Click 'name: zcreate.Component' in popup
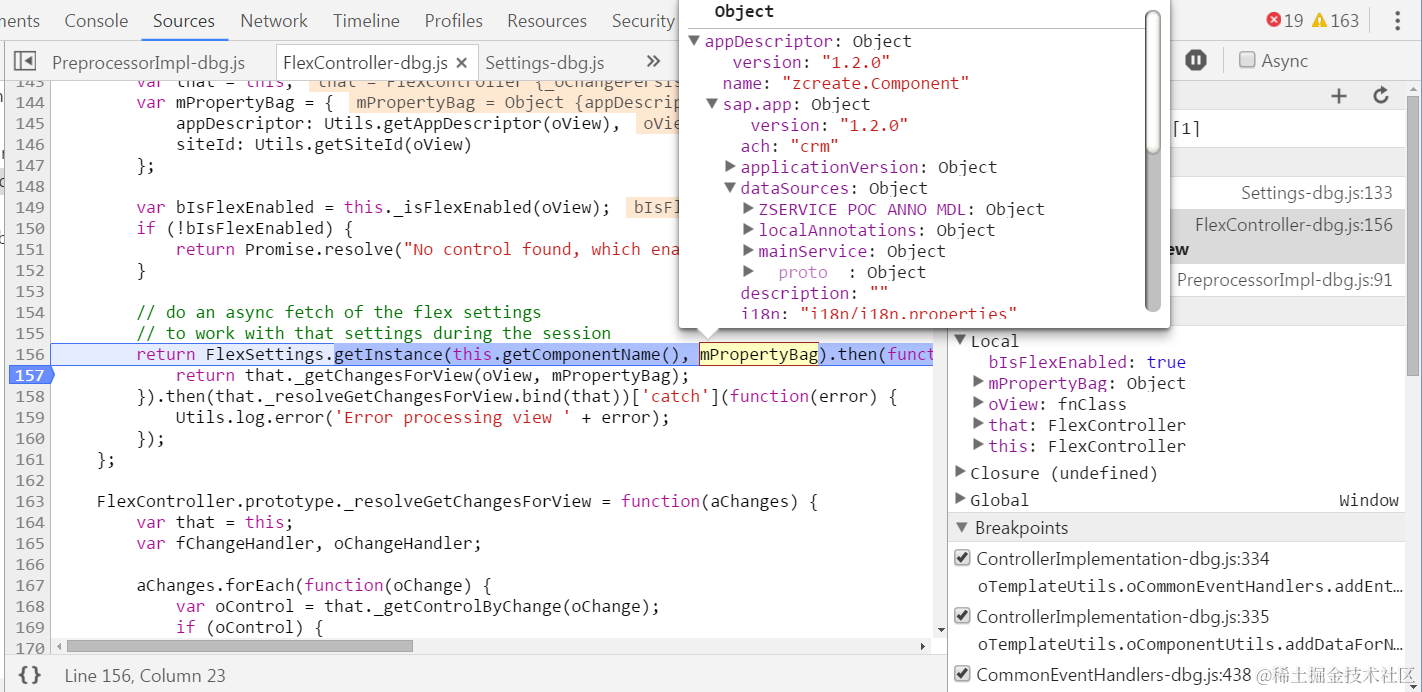Viewport: 1422px width, 692px height. click(x=846, y=83)
